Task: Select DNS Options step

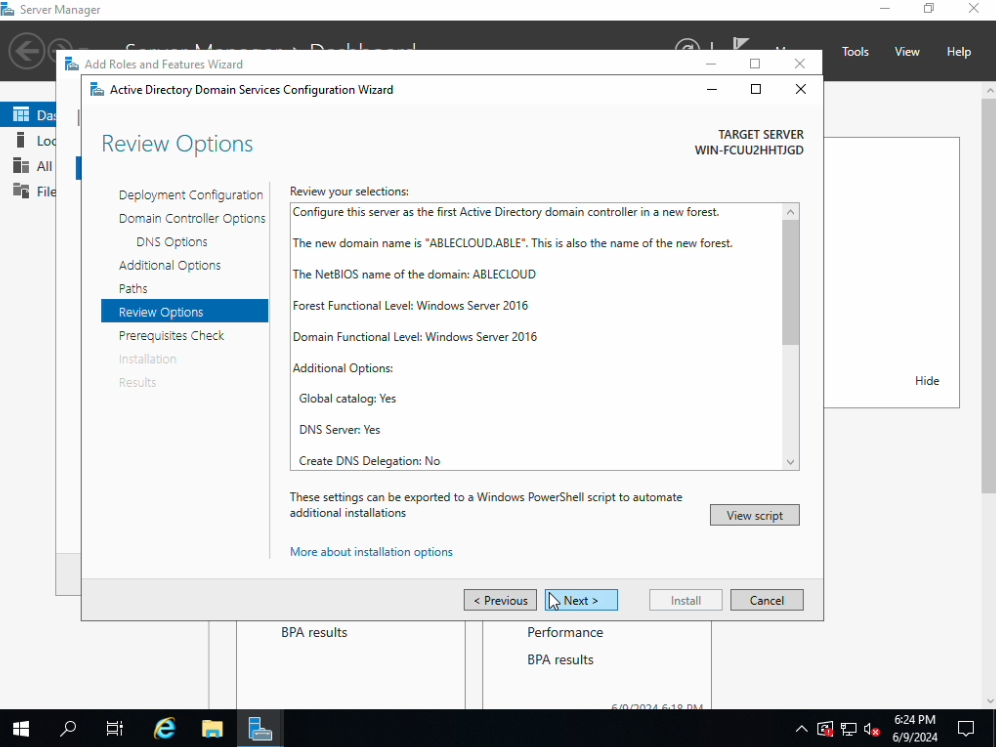Action: click(x=172, y=242)
